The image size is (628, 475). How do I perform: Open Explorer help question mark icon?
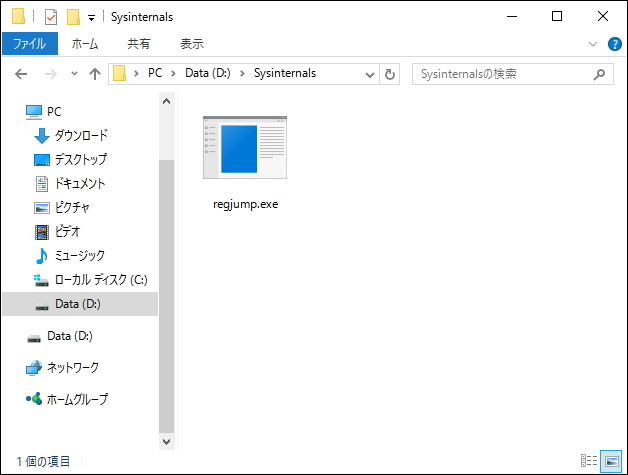tap(614, 44)
